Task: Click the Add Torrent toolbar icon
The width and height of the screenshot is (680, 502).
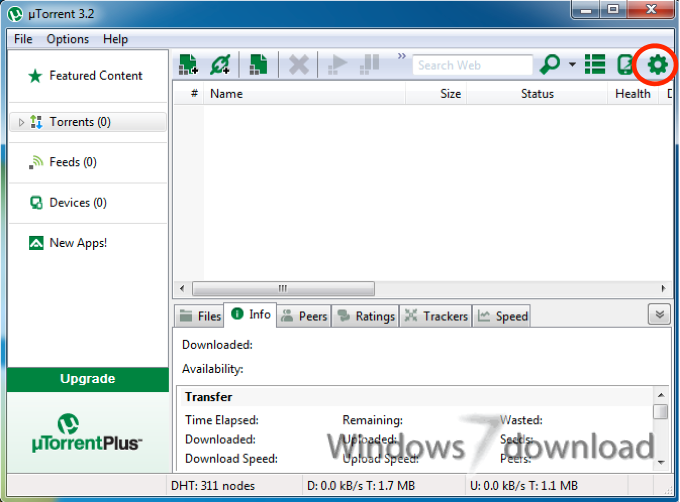Action: 188,65
